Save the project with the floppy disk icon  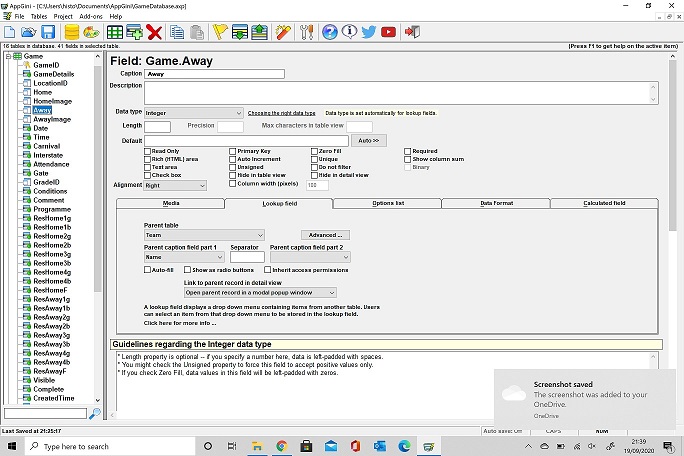[x=48, y=32]
